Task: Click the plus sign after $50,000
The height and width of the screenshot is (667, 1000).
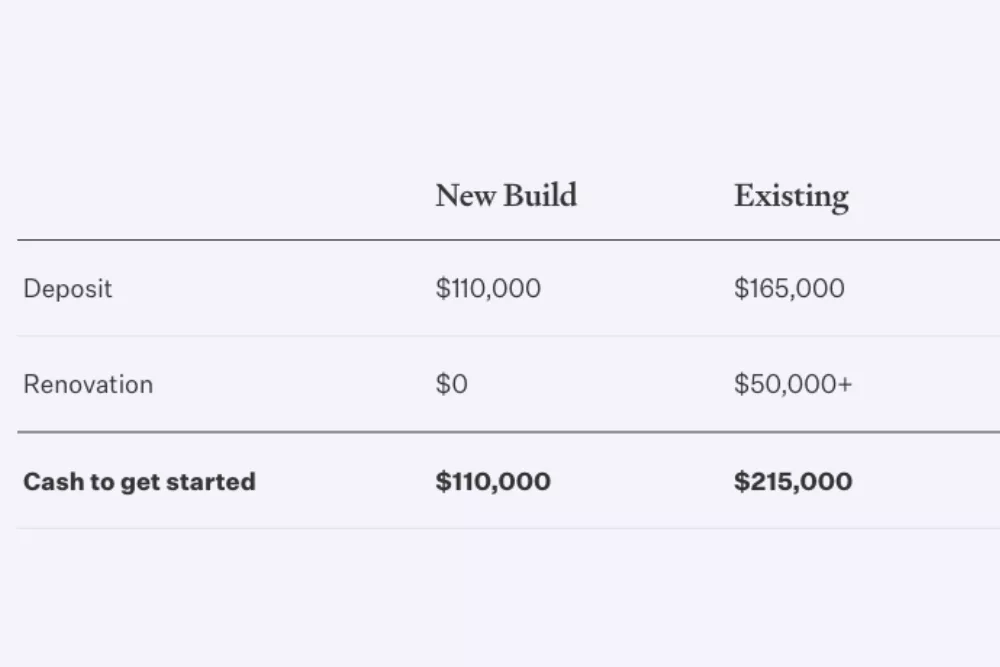Action: [x=845, y=385]
